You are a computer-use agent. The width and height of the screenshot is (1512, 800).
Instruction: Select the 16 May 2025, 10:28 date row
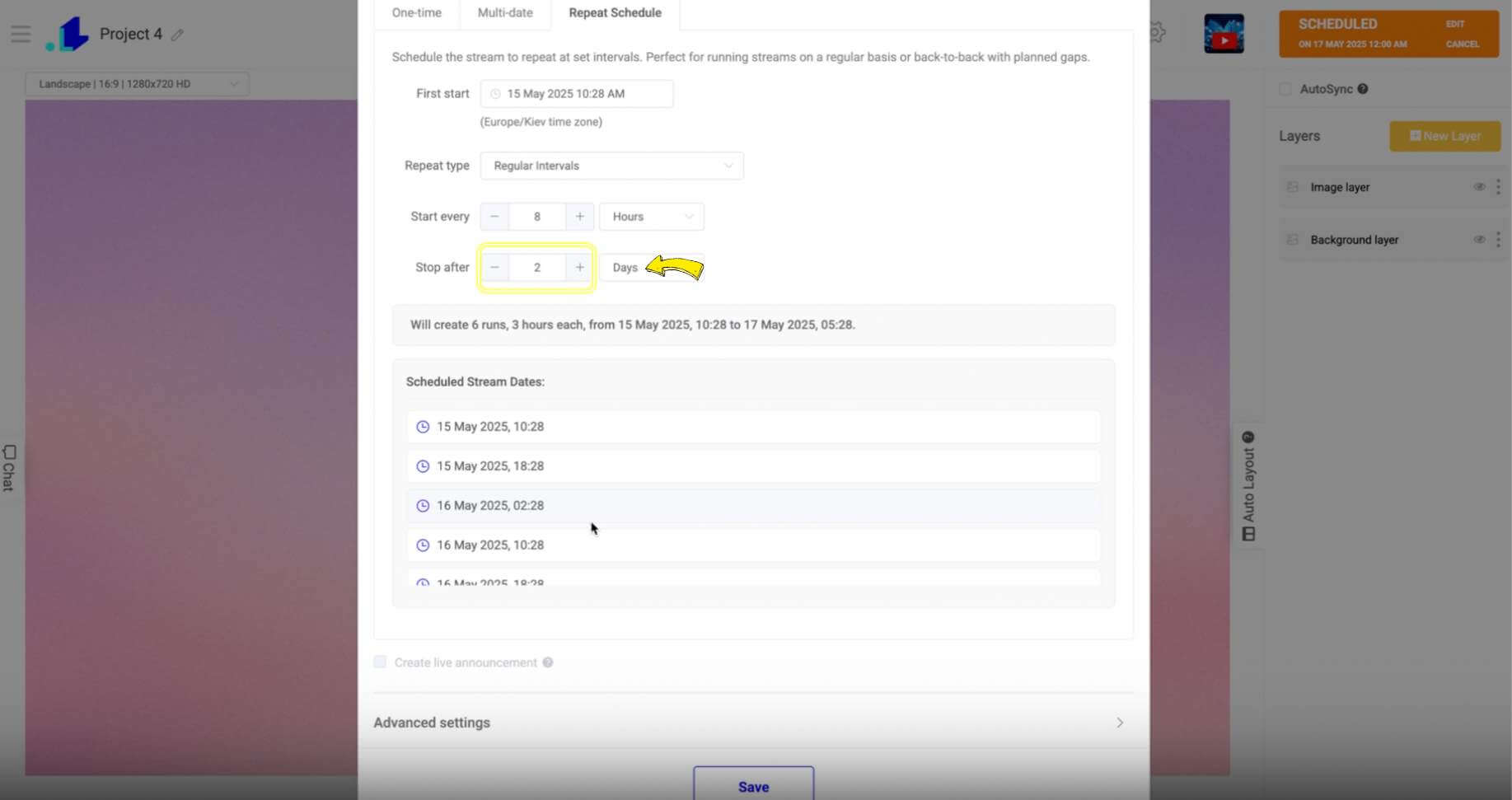pos(753,545)
